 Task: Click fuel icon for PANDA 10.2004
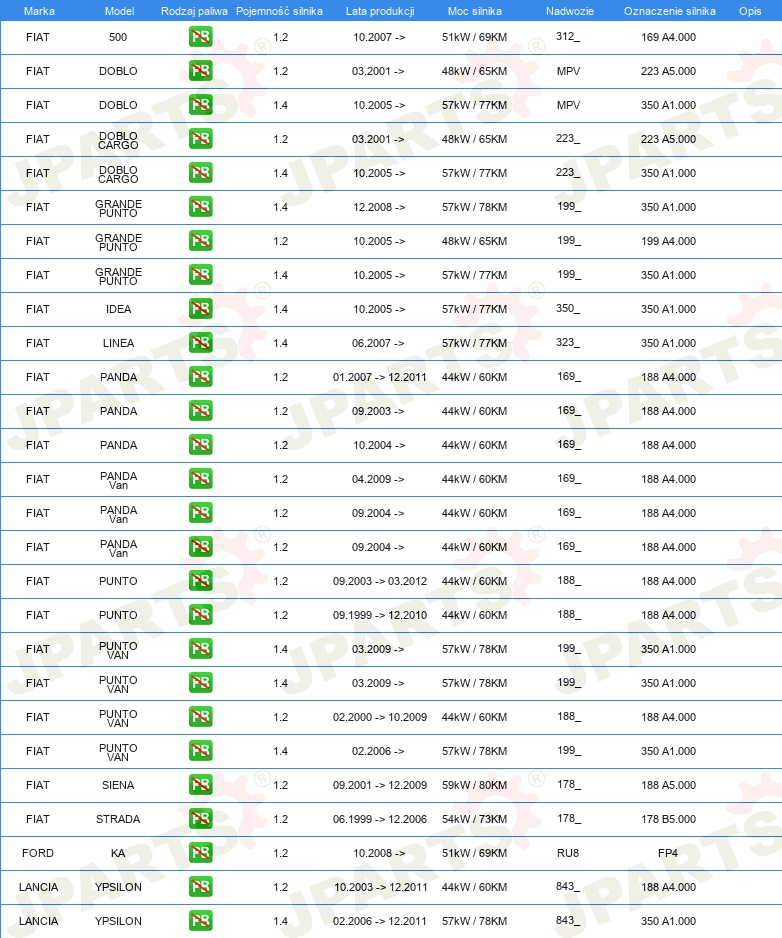(200, 445)
